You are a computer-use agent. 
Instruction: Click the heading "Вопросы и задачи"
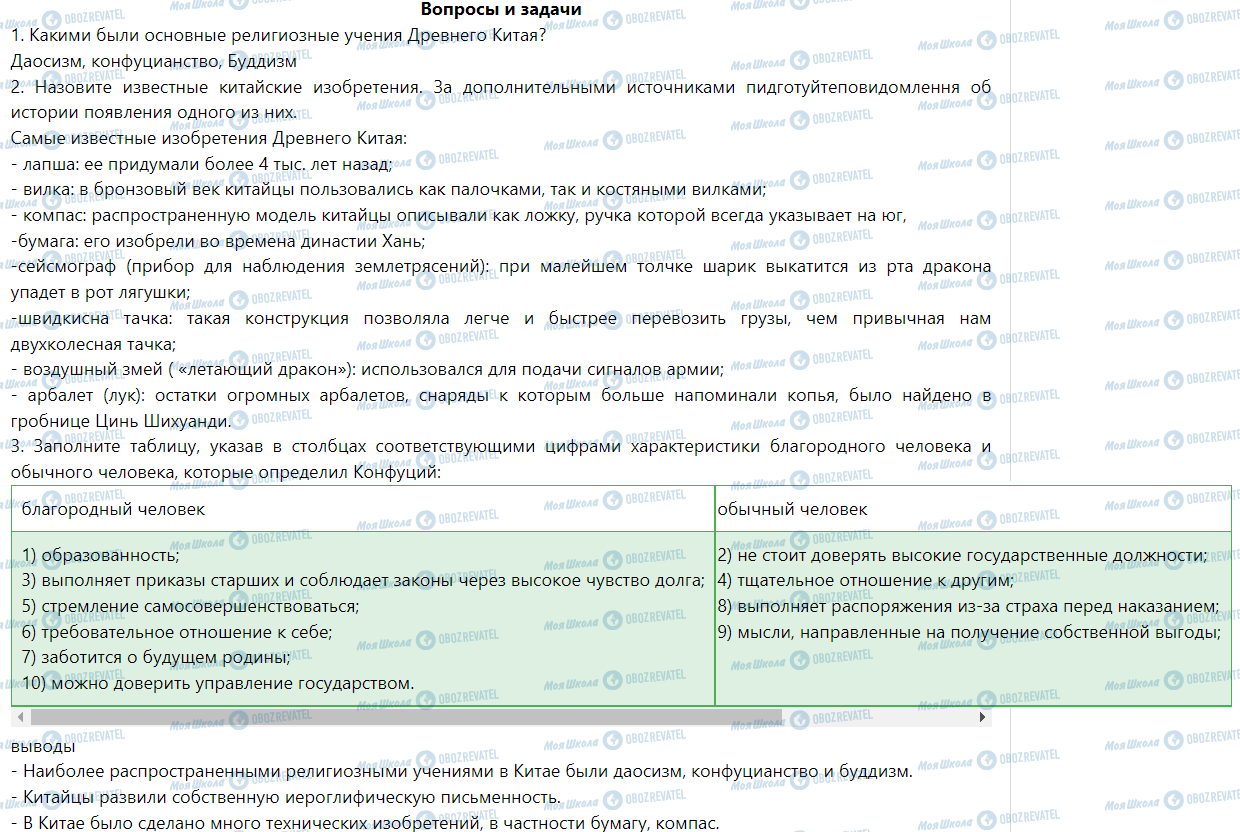pos(501,10)
